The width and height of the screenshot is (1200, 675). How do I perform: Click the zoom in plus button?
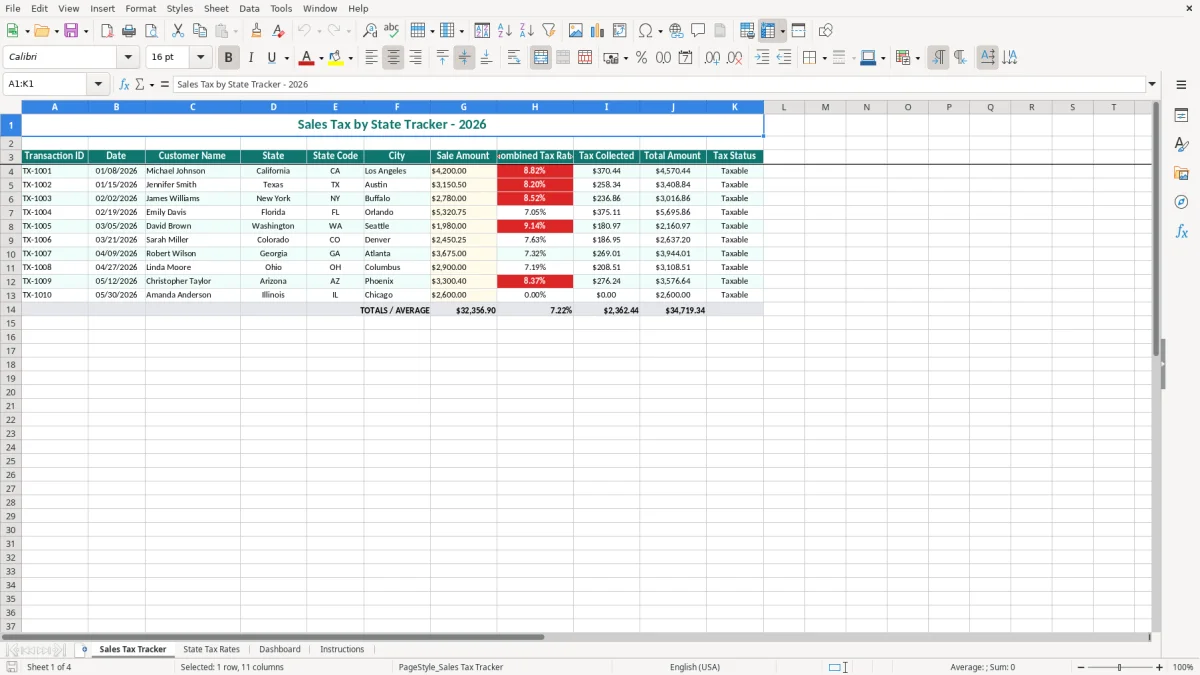point(1159,667)
